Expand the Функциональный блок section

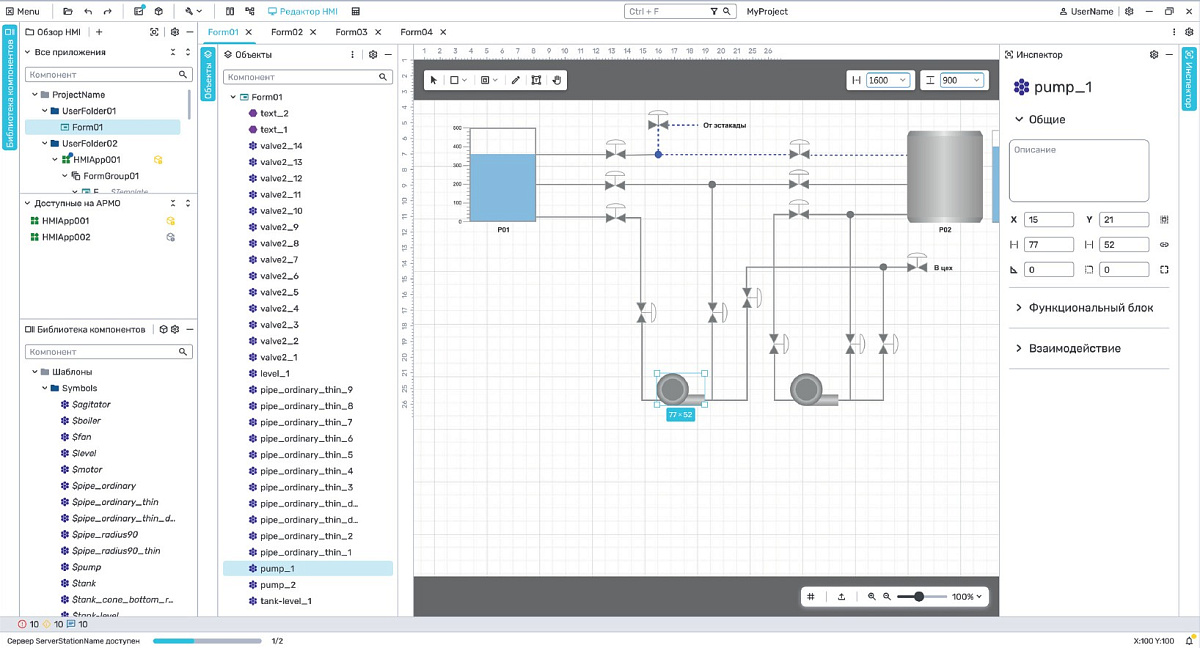1089,308
